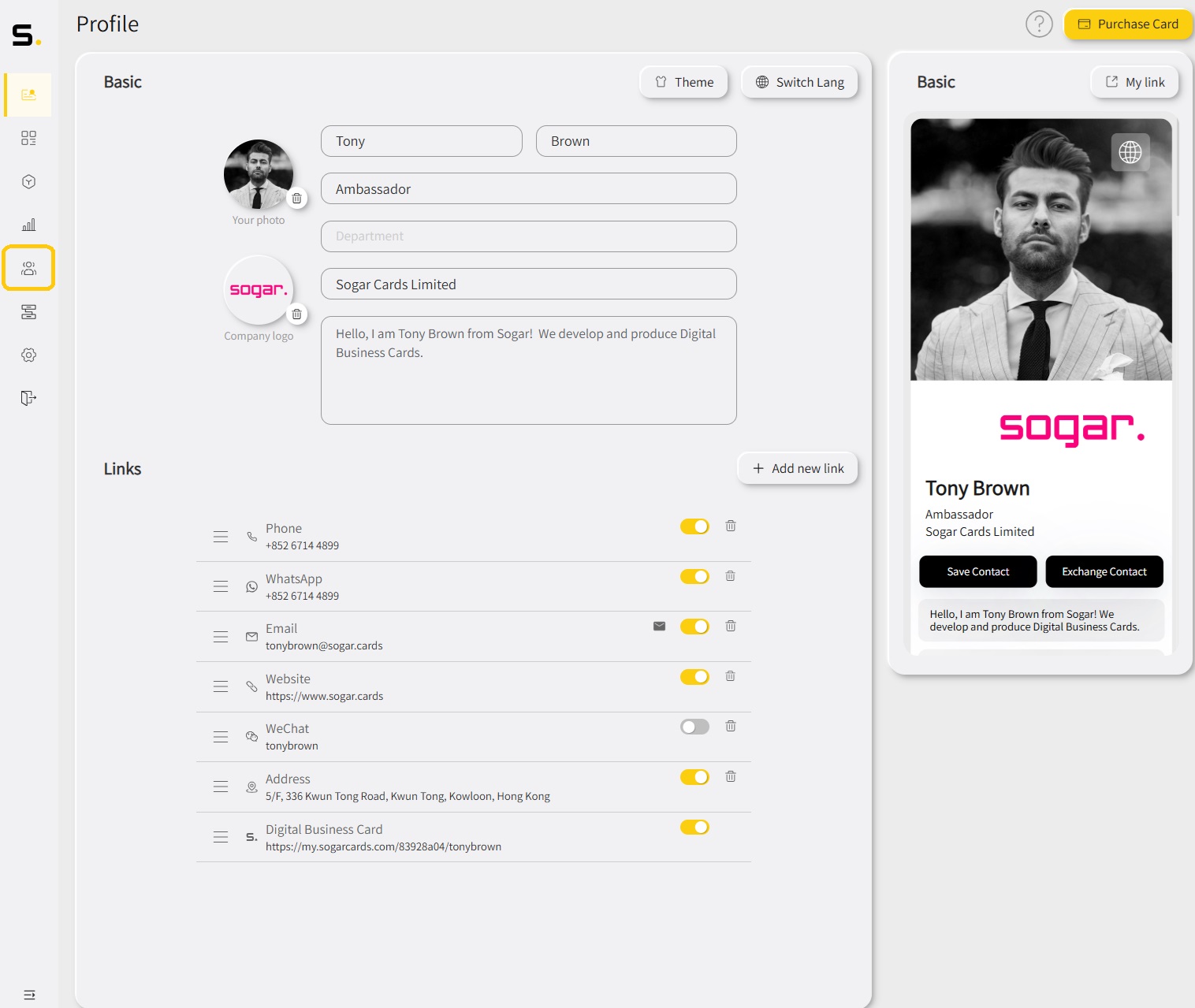Delete the WhatsApp link
The image size is (1195, 1008).
click(x=730, y=576)
